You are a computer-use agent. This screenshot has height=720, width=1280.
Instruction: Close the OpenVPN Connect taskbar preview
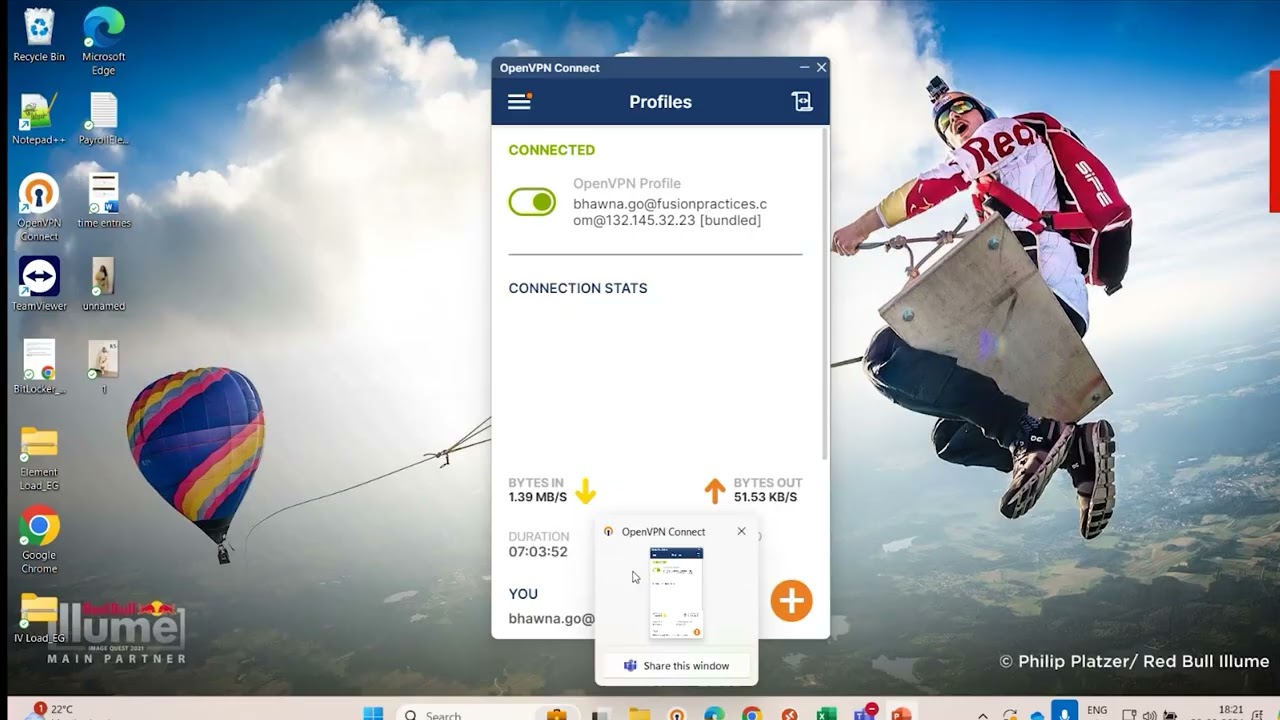741,531
